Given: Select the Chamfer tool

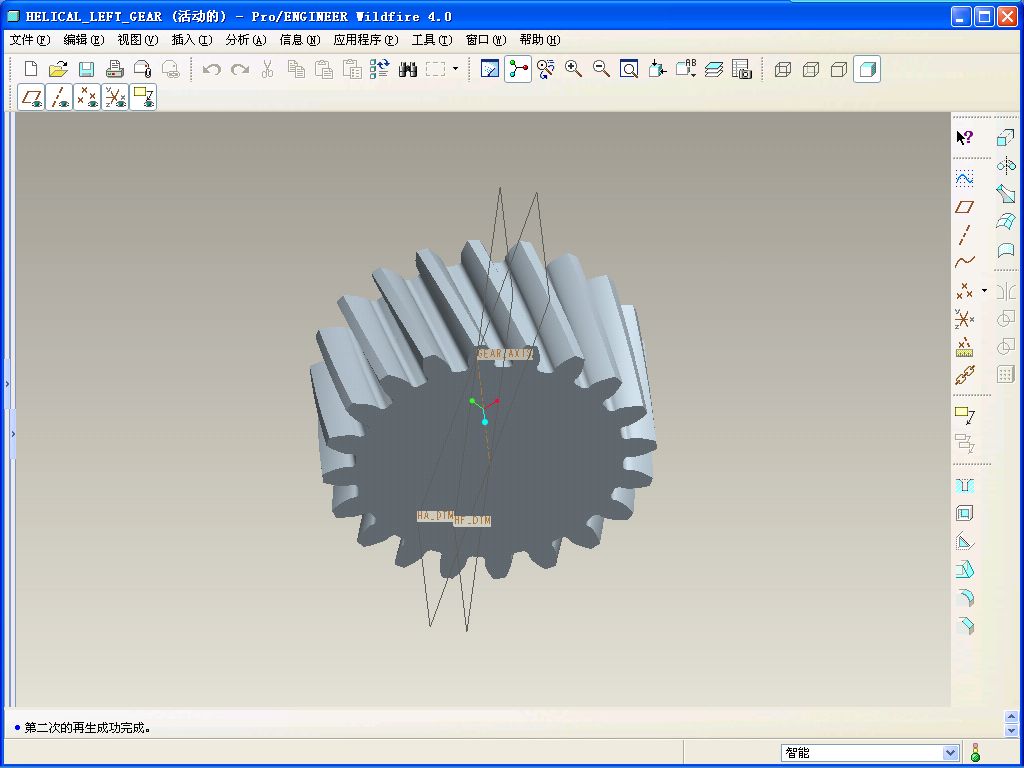Looking at the screenshot, I should click(x=965, y=626).
